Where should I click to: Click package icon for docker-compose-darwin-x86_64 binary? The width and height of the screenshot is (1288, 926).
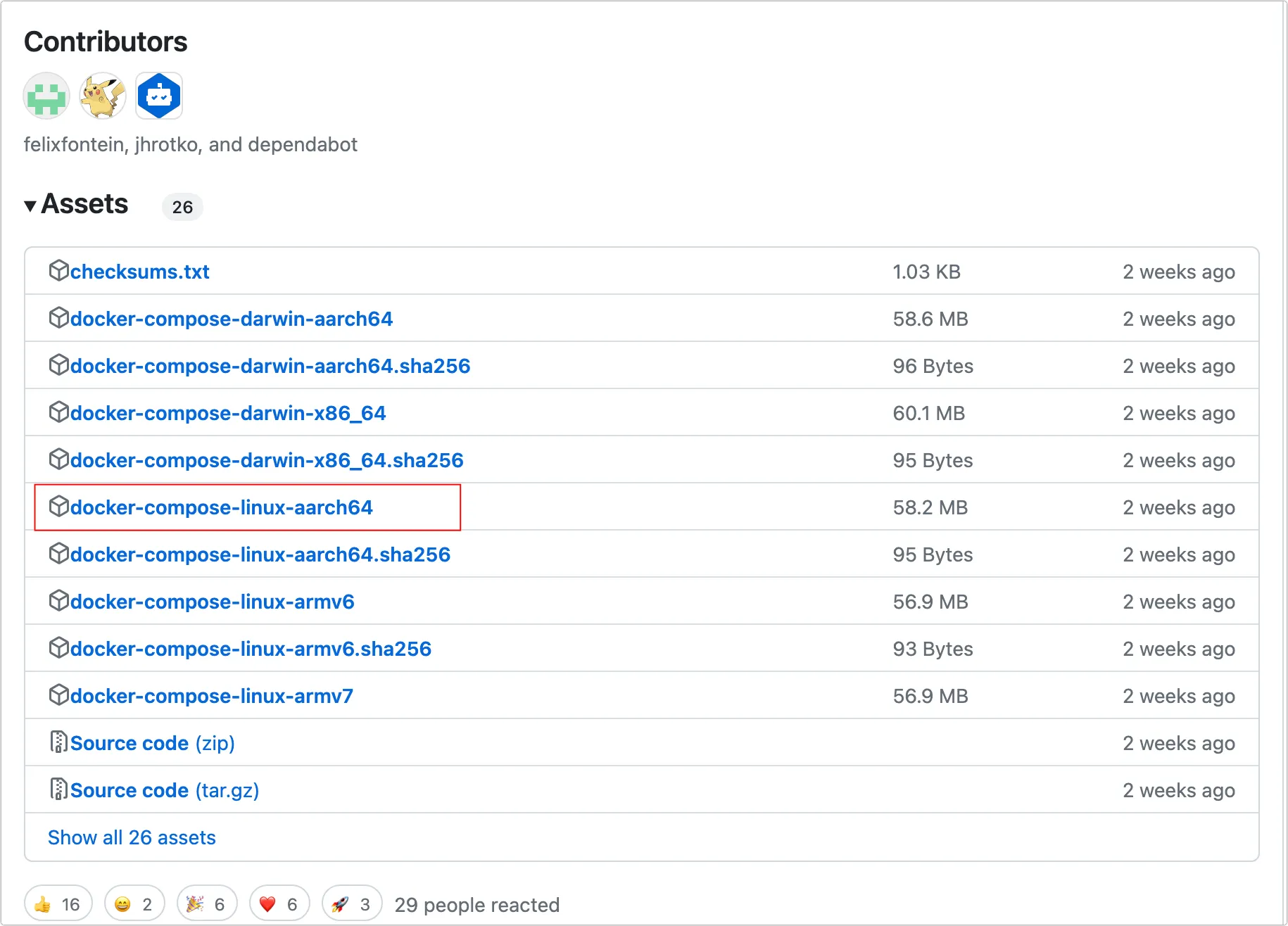(x=58, y=412)
